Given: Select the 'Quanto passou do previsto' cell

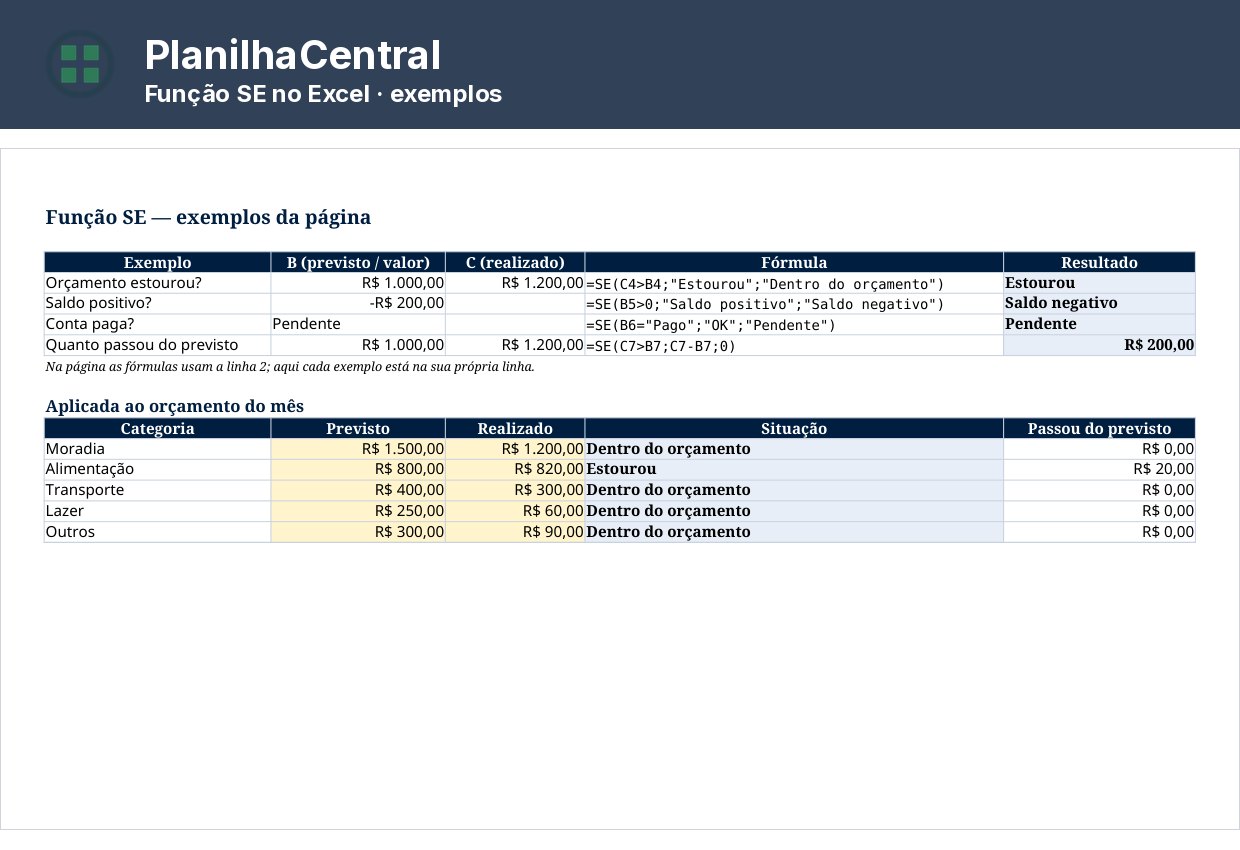Looking at the screenshot, I should [x=158, y=345].
